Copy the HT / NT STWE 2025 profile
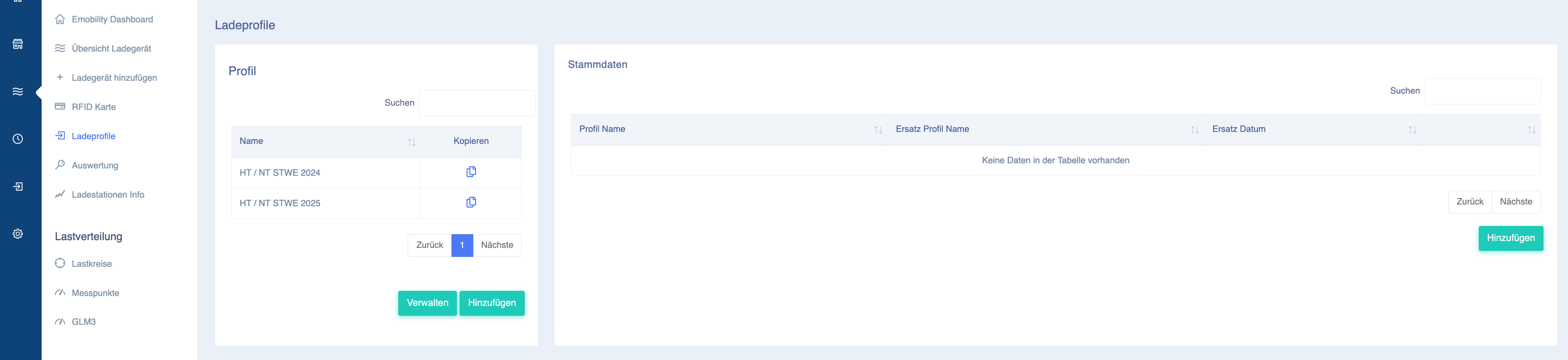This screenshot has height=360, width=1568. coord(470,202)
